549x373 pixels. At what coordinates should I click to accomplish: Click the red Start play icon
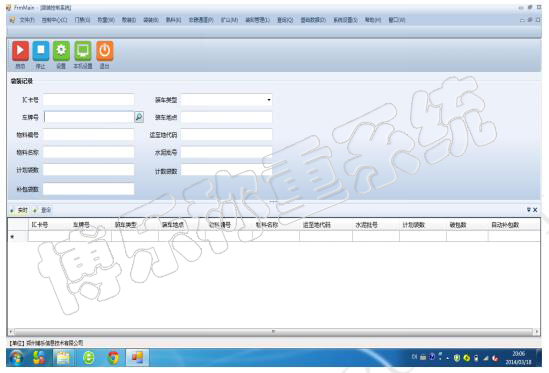tap(20, 51)
